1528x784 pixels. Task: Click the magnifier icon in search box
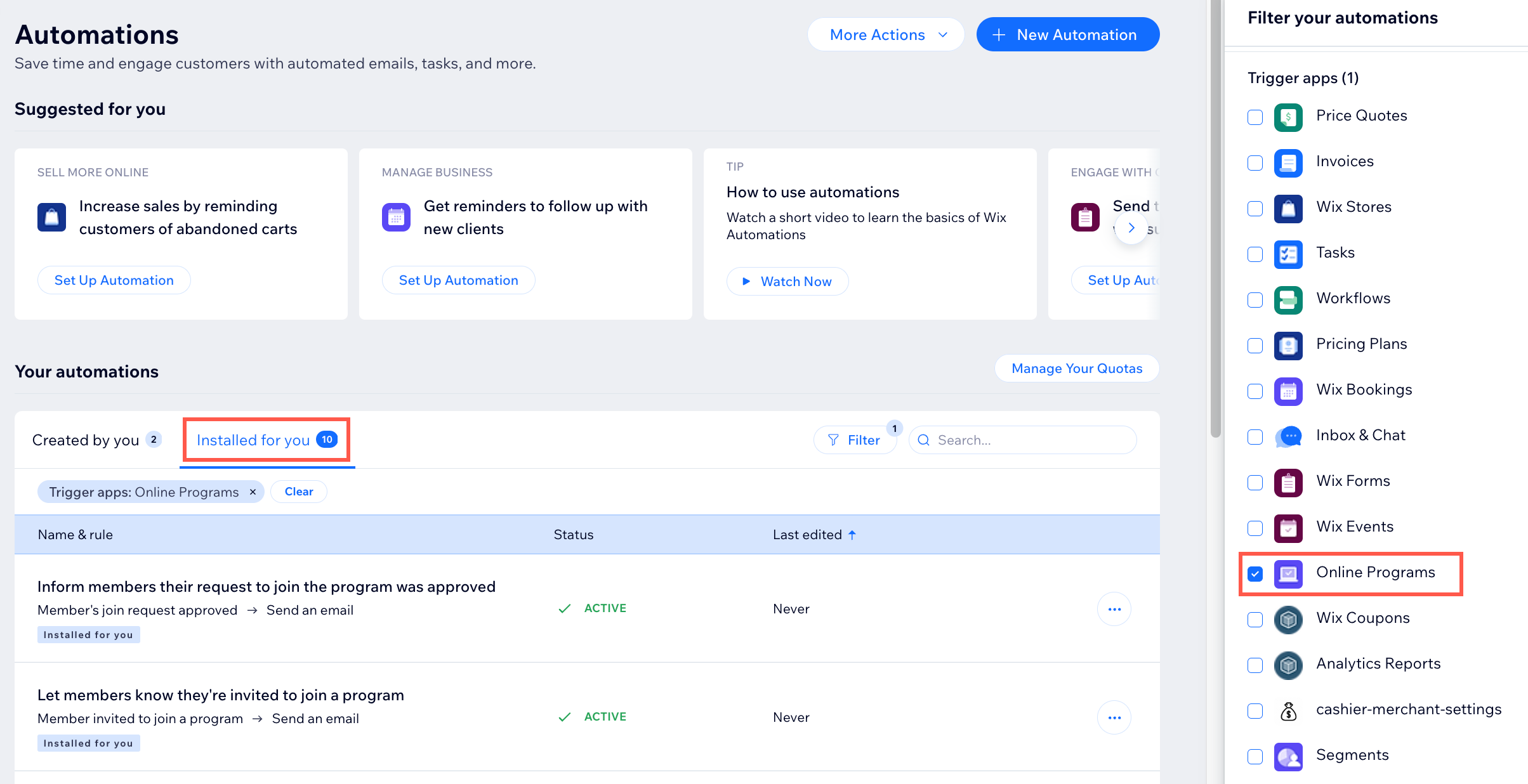tap(924, 440)
